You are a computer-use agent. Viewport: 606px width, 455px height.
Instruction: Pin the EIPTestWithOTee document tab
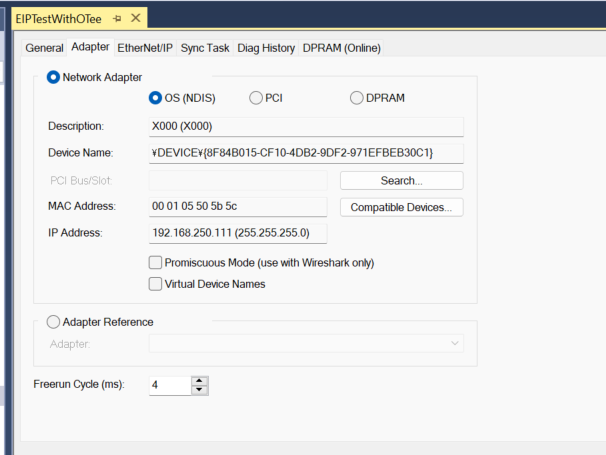pyautogui.click(x=117, y=19)
